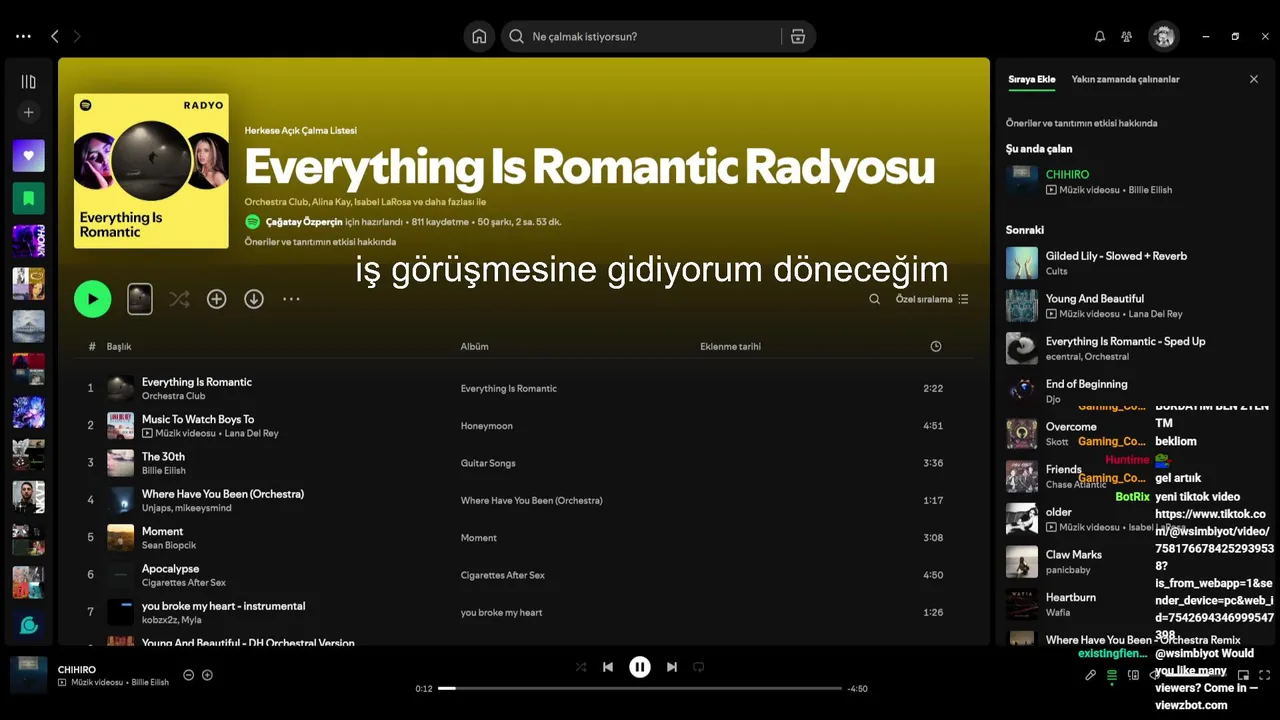The width and height of the screenshot is (1280, 720).
Task: Open the Özel sıralama sort dropdown
Action: point(932,299)
